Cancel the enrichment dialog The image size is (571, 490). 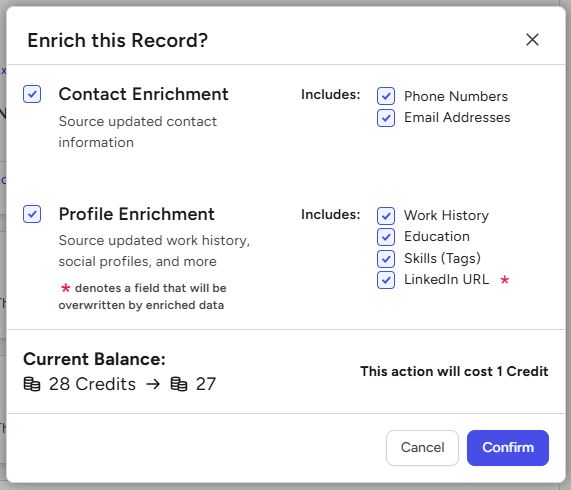[422, 448]
